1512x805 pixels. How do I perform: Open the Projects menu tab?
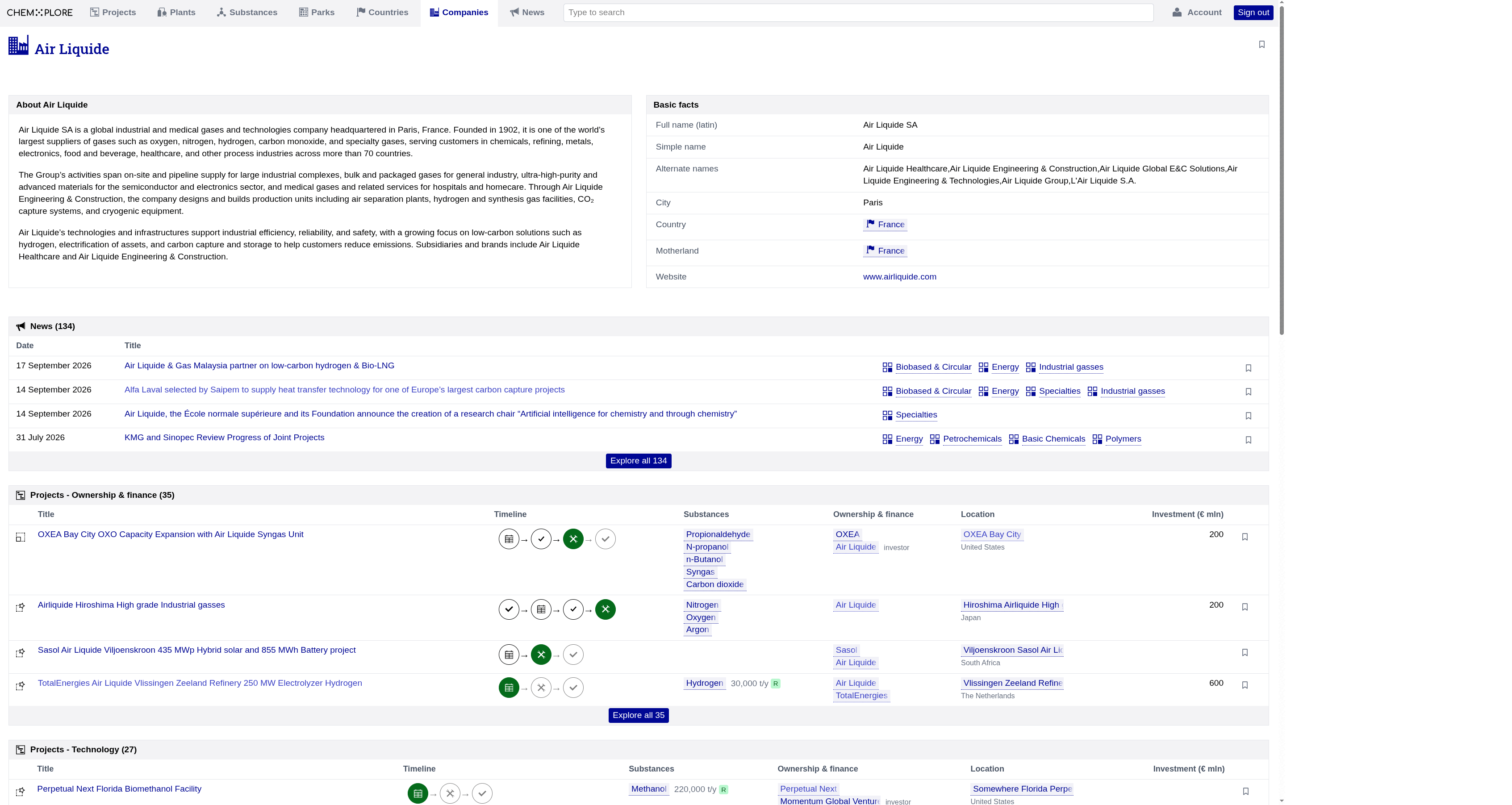(x=113, y=13)
